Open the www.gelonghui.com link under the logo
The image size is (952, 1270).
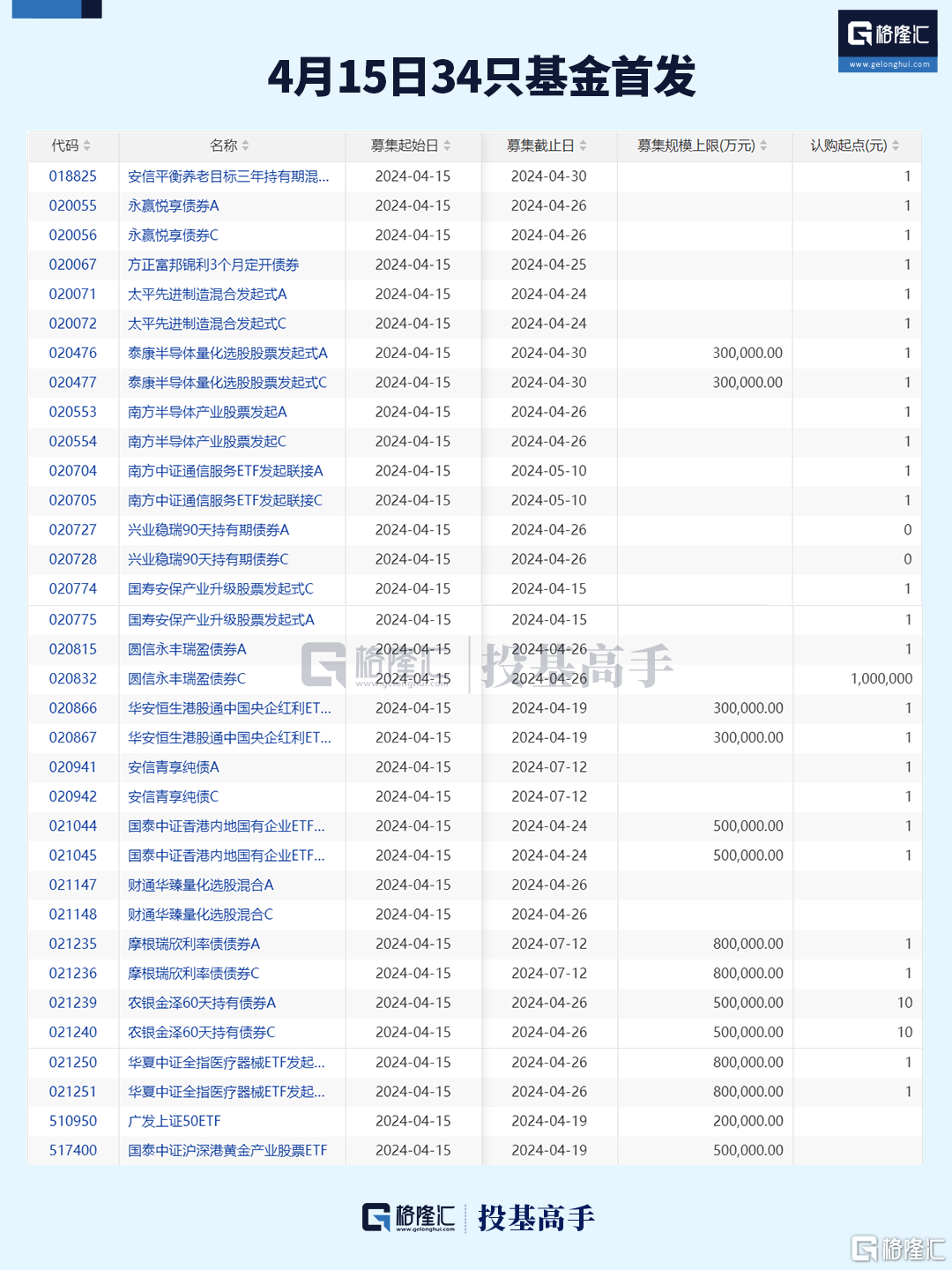tap(889, 64)
